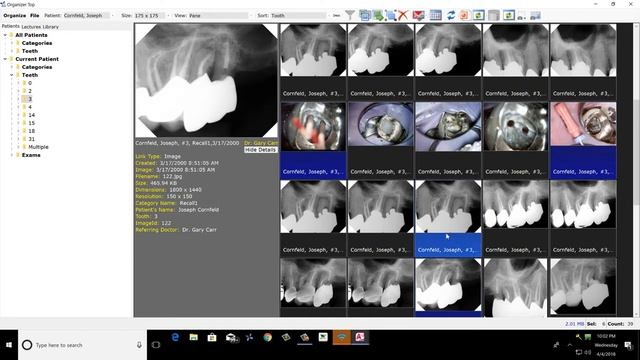Select Teeth under All Patients

pos(30,51)
